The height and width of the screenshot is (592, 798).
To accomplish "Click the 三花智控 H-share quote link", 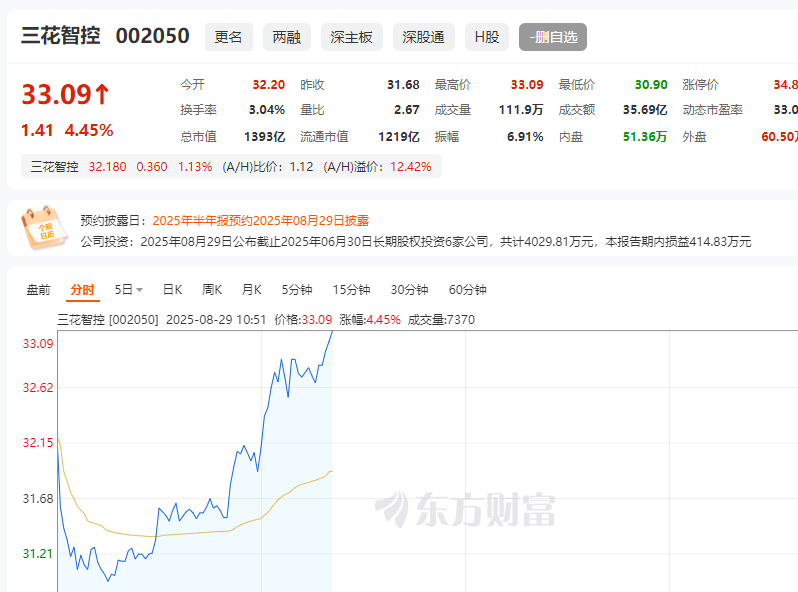I will click(54, 167).
